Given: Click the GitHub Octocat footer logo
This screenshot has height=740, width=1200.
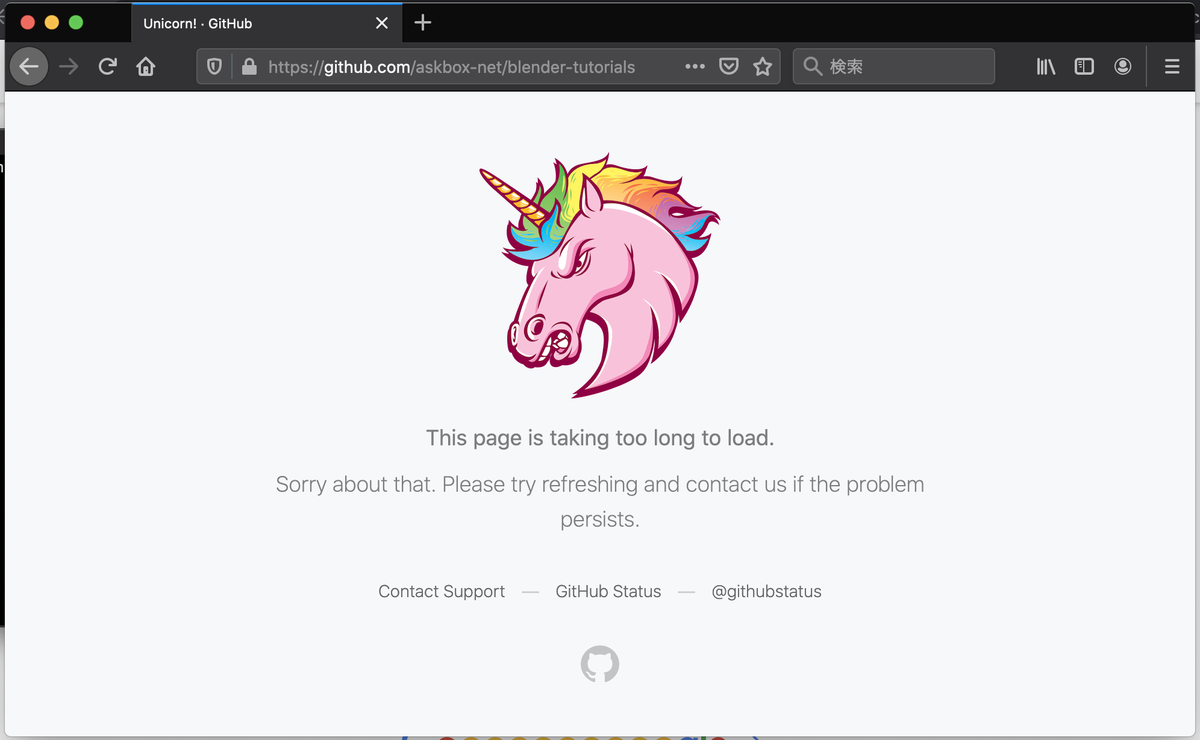Looking at the screenshot, I should 600,664.
